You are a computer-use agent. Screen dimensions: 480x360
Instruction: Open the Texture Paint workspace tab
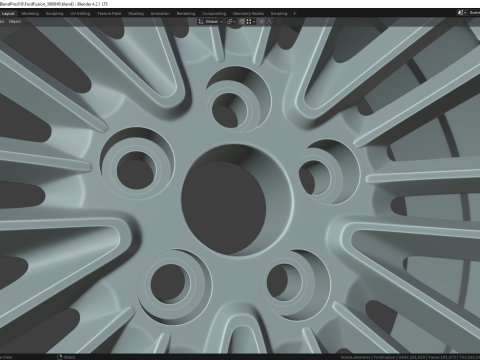pyautogui.click(x=109, y=14)
